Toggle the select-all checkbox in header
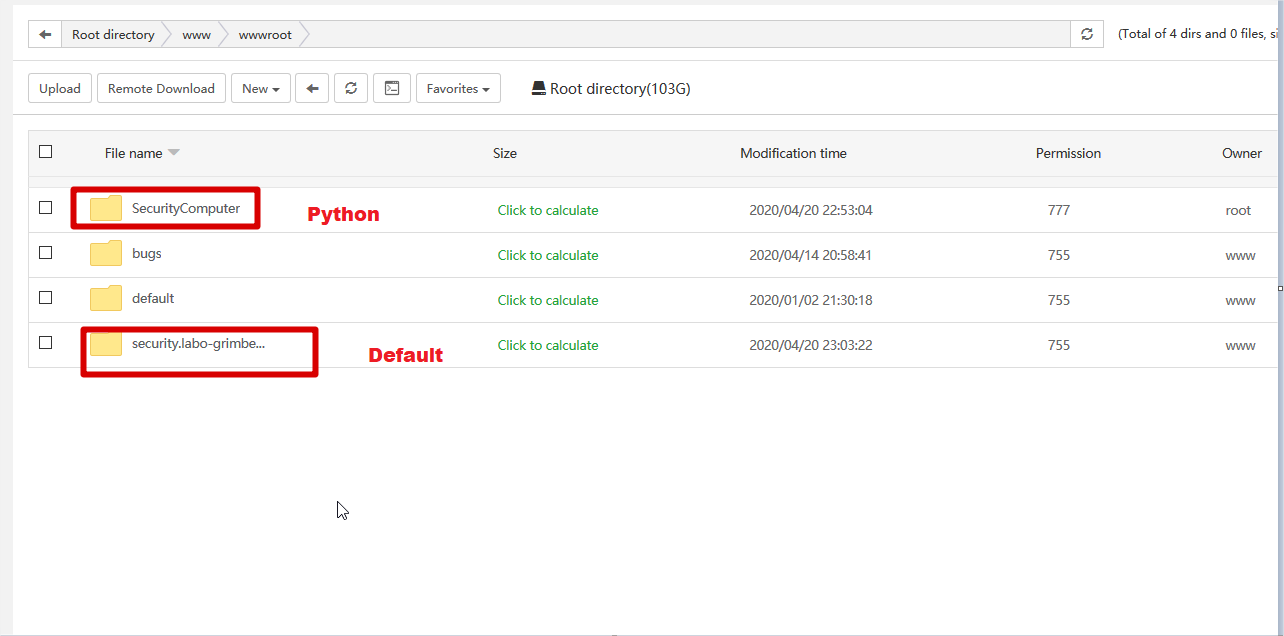The width and height of the screenshot is (1284, 636). [45, 152]
